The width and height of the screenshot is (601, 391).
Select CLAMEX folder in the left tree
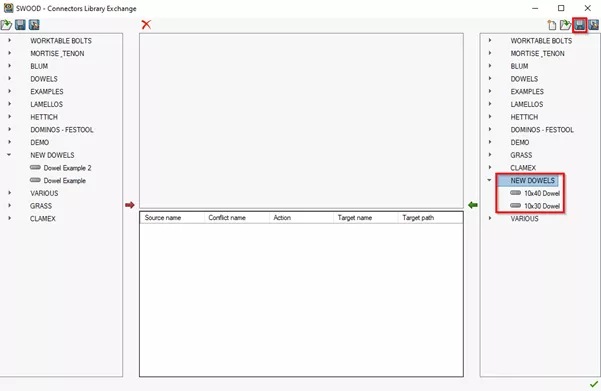click(43, 218)
